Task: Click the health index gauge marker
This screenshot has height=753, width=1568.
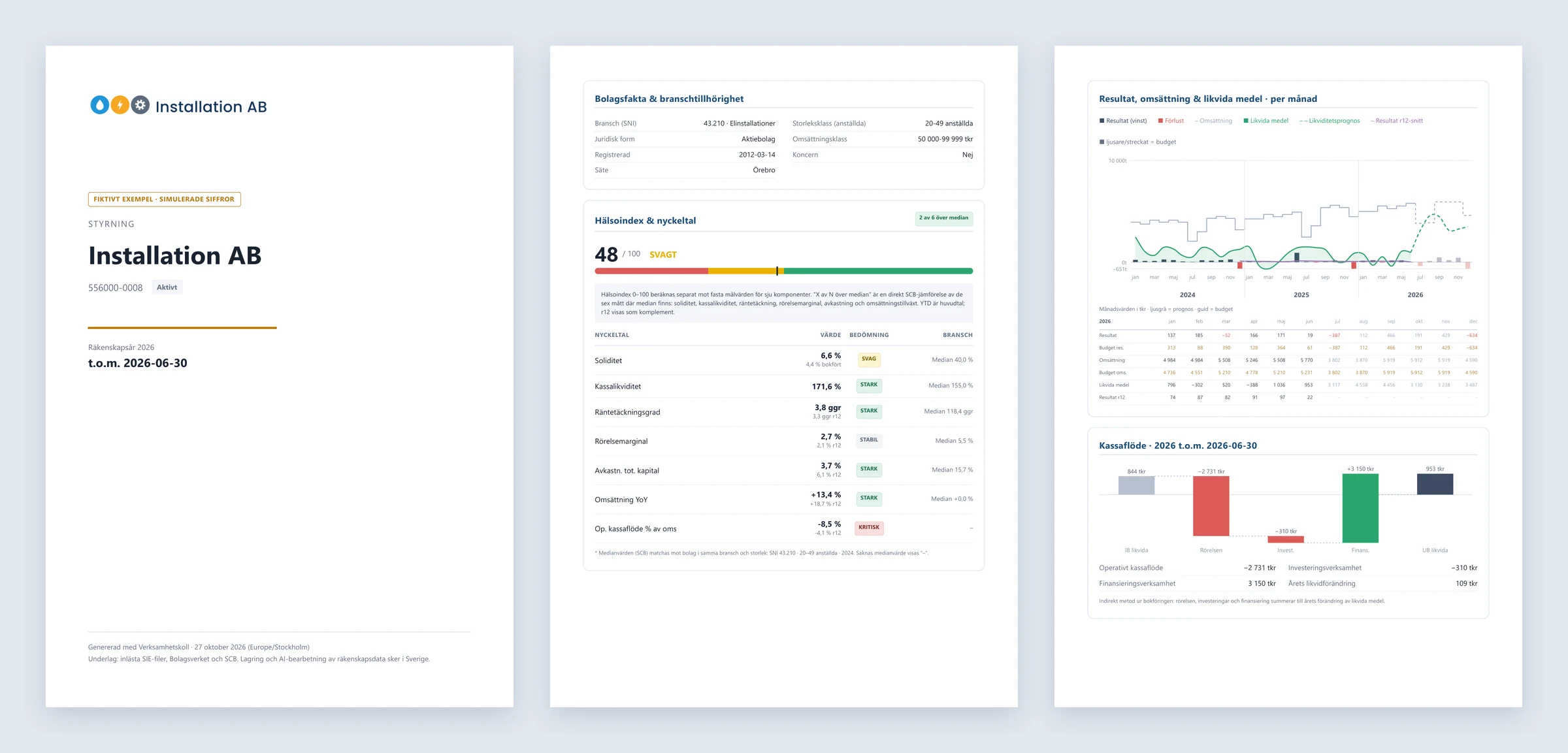Action: pyautogui.click(x=777, y=271)
